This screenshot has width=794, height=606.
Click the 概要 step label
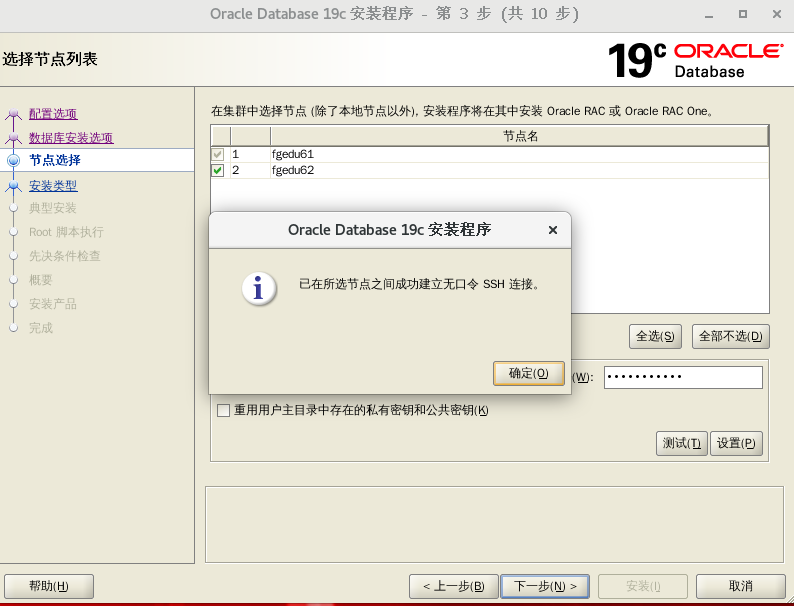(x=41, y=280)
